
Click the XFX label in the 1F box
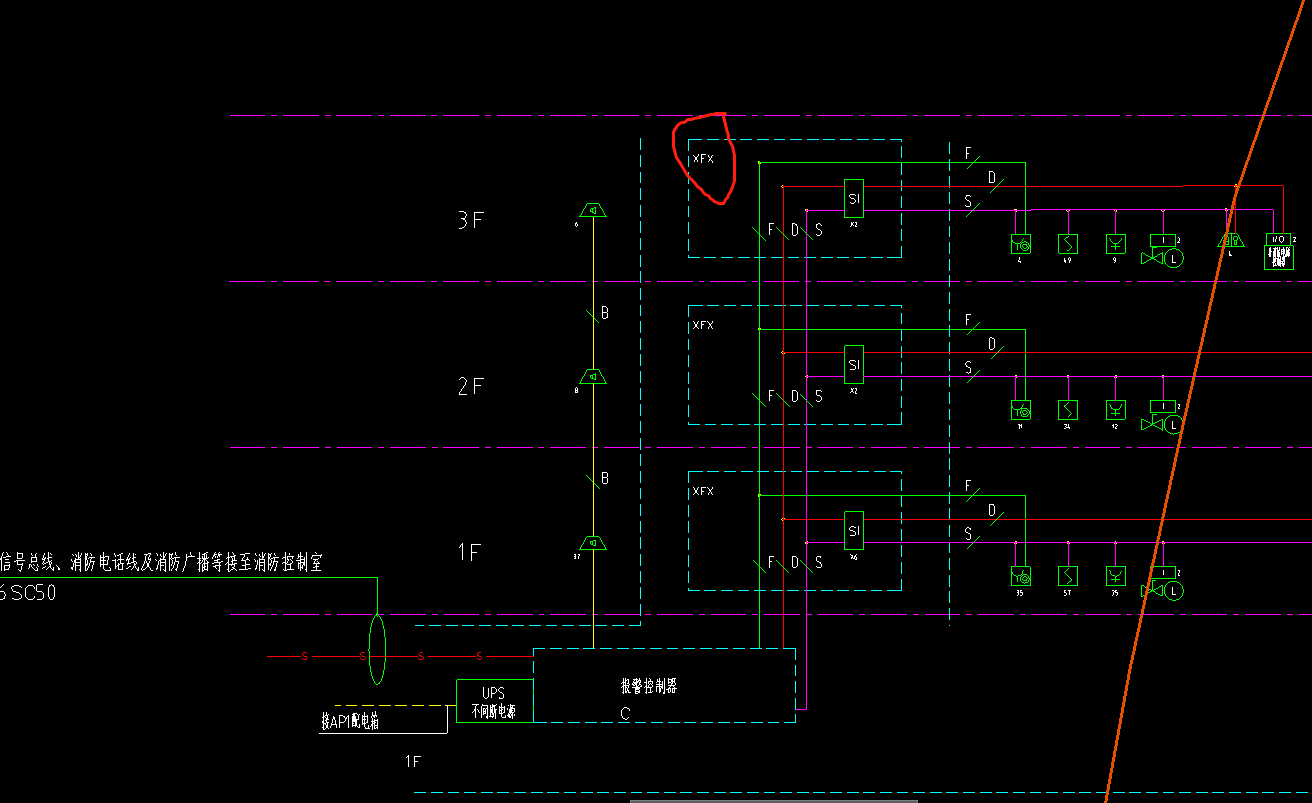pyautogui.click(x=704, y=491)
